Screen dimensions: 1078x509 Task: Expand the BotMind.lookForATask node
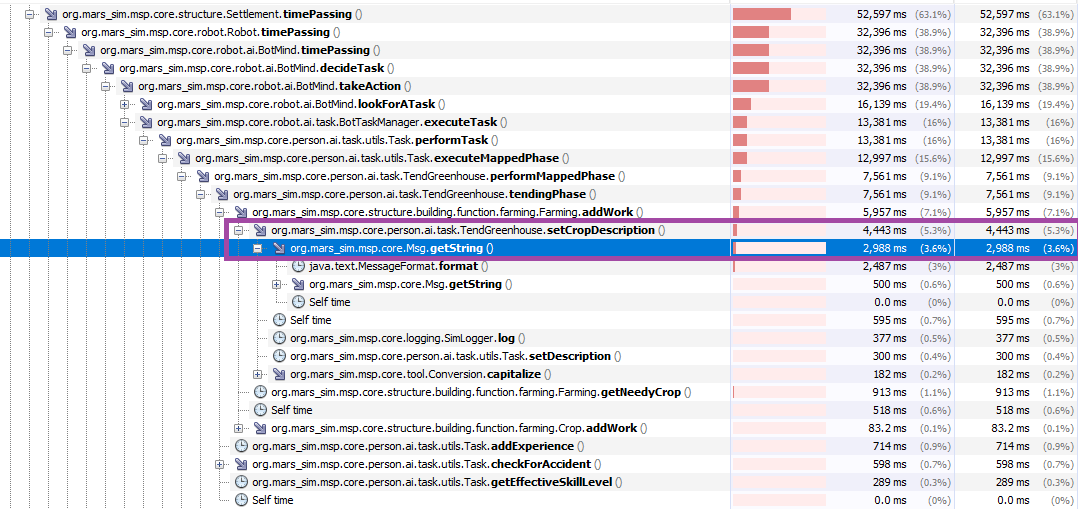(x=124, y=104)
